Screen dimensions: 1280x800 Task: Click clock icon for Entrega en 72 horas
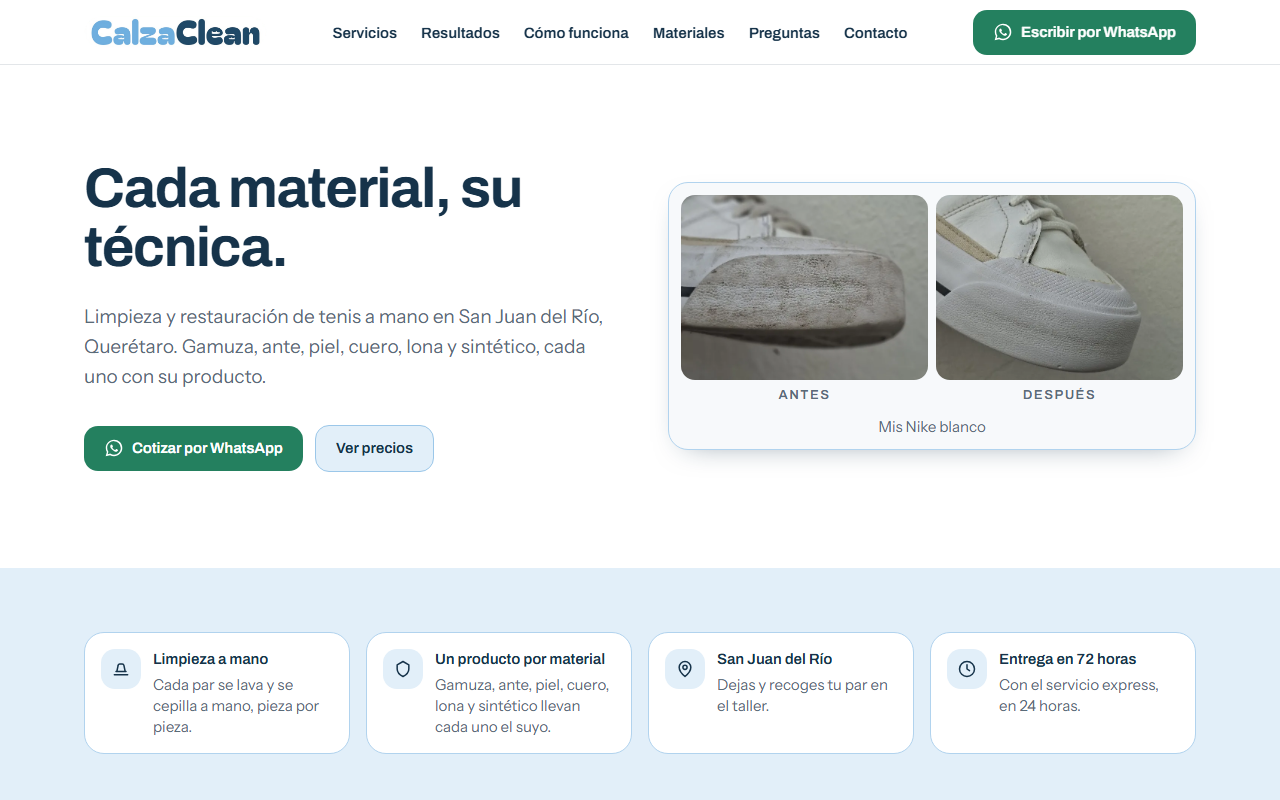pos(967,669)
